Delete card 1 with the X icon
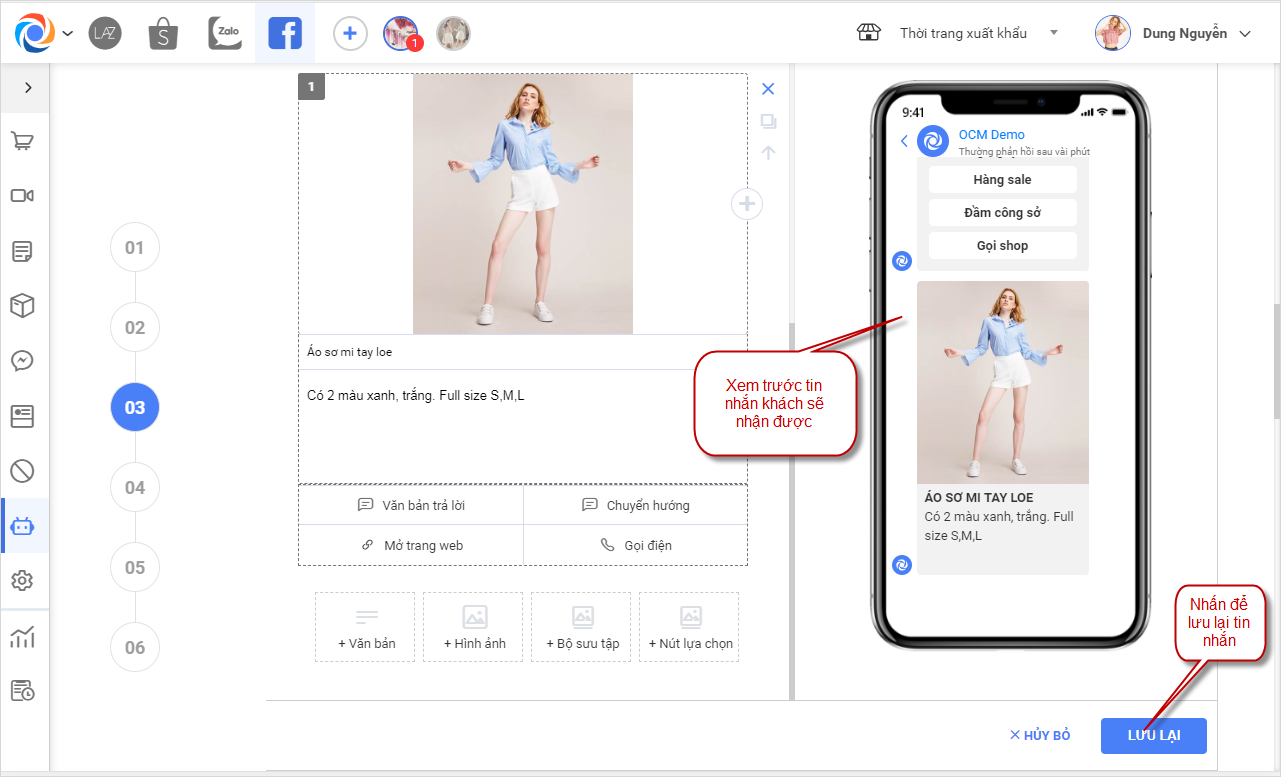 pyautogui.click(x=768, y=89)
